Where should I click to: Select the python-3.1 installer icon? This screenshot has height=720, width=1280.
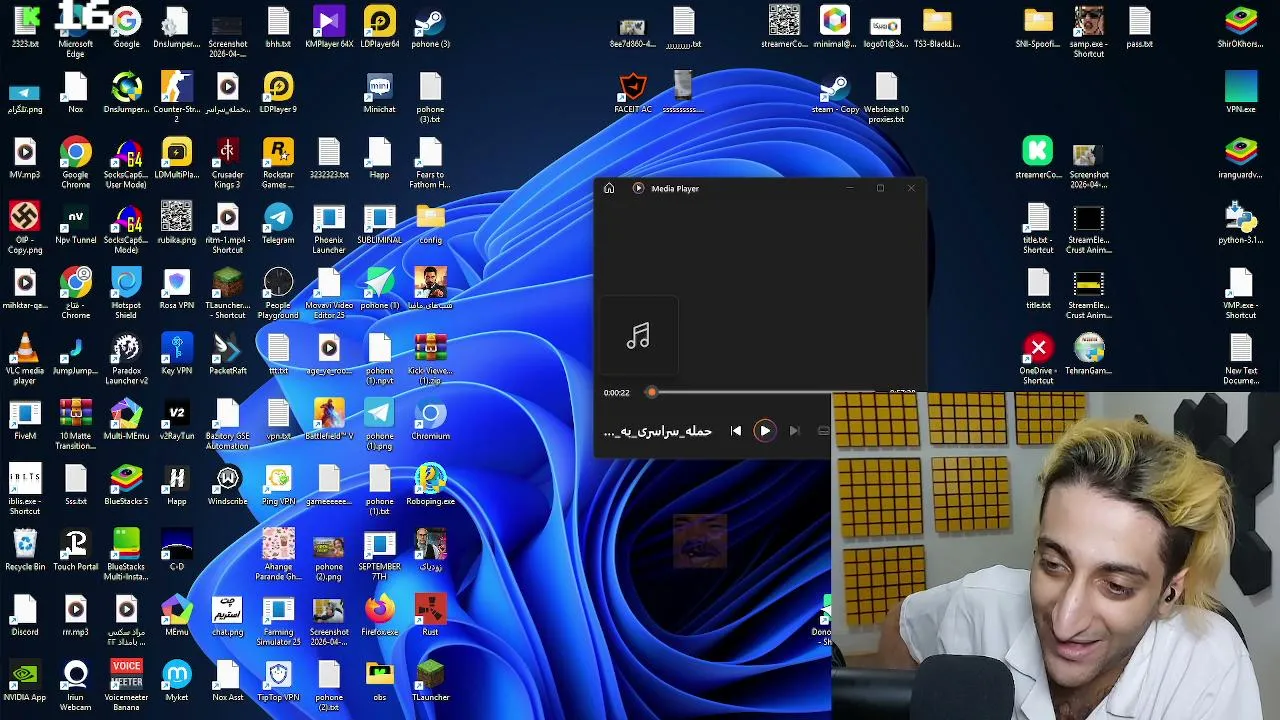tap(1241, 223)
